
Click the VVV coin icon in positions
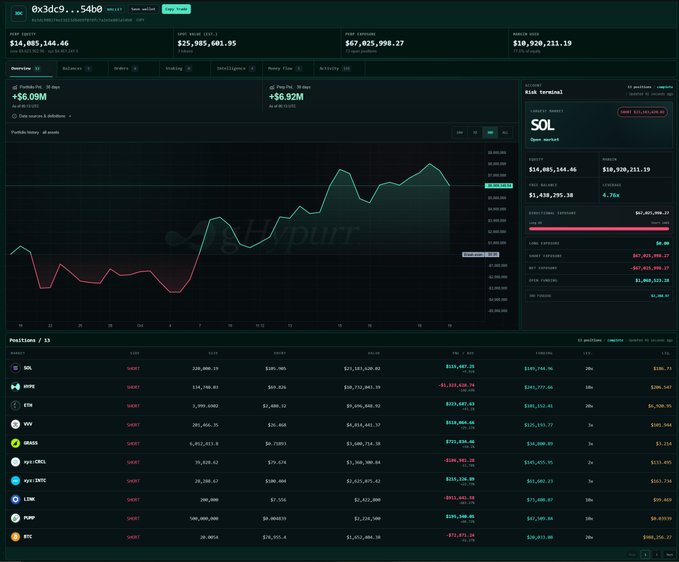pyautogui.click(x=15, y=424)
